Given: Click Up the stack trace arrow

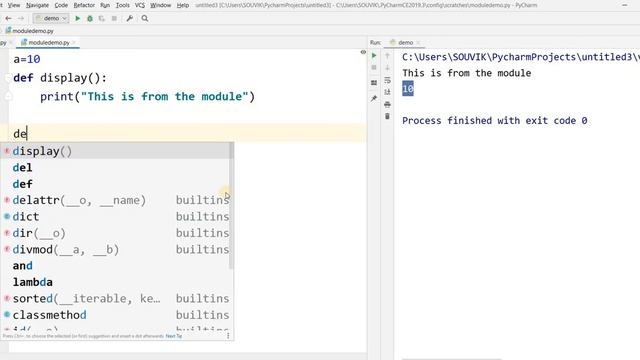Looking at the screenshot, I should point(387,56).
